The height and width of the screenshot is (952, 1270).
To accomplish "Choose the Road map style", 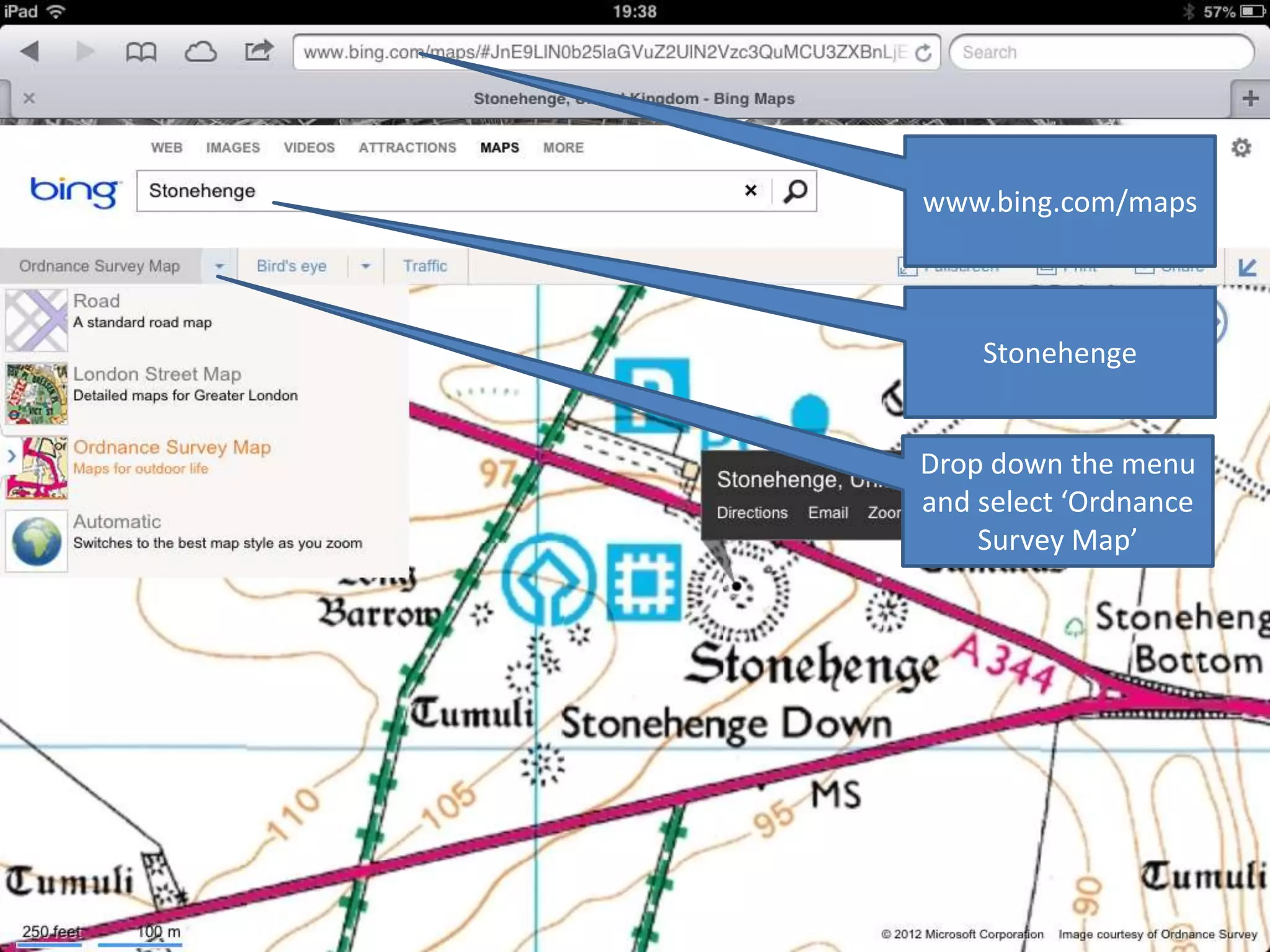I will [205, 320].
